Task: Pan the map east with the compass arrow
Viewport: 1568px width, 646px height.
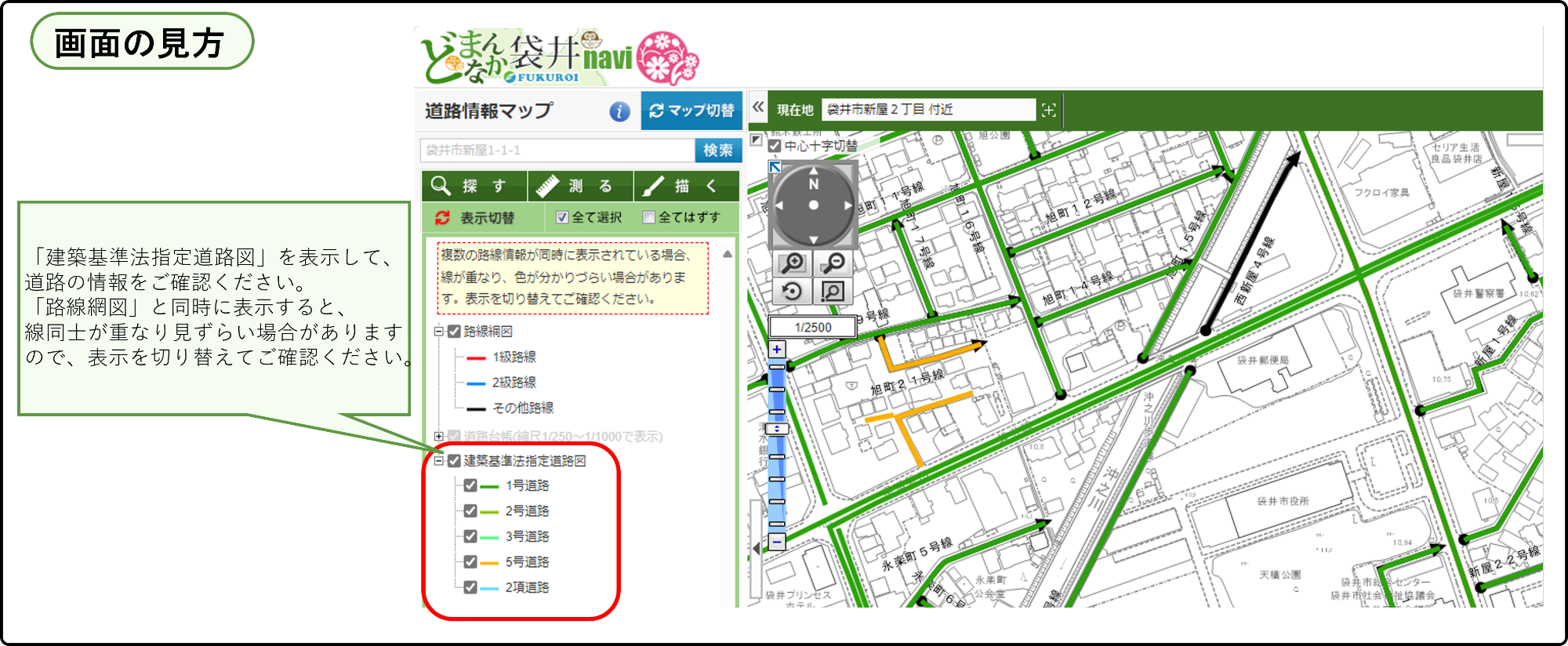Action: point(848,205)
